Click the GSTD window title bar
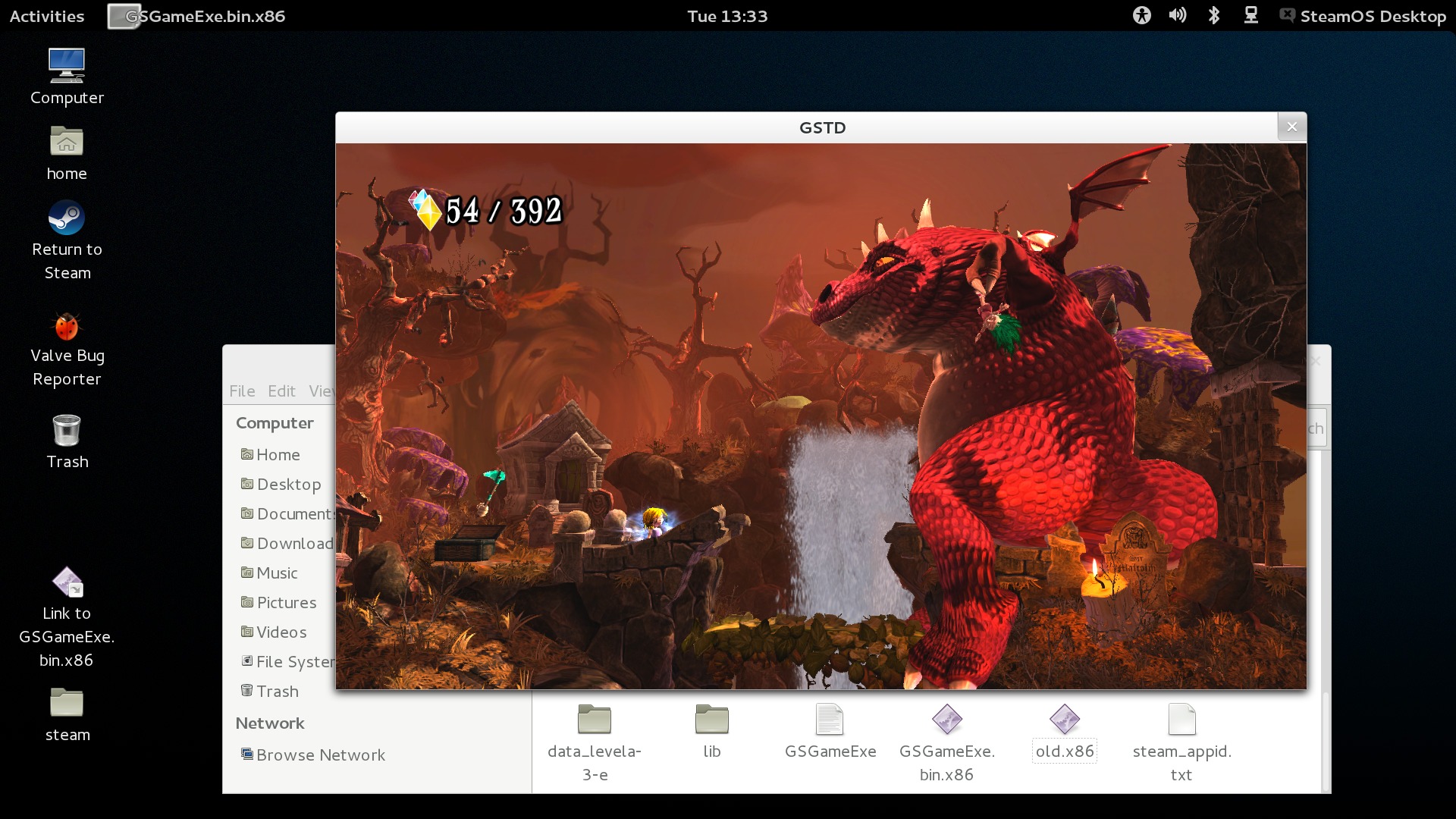 [821, 127]
